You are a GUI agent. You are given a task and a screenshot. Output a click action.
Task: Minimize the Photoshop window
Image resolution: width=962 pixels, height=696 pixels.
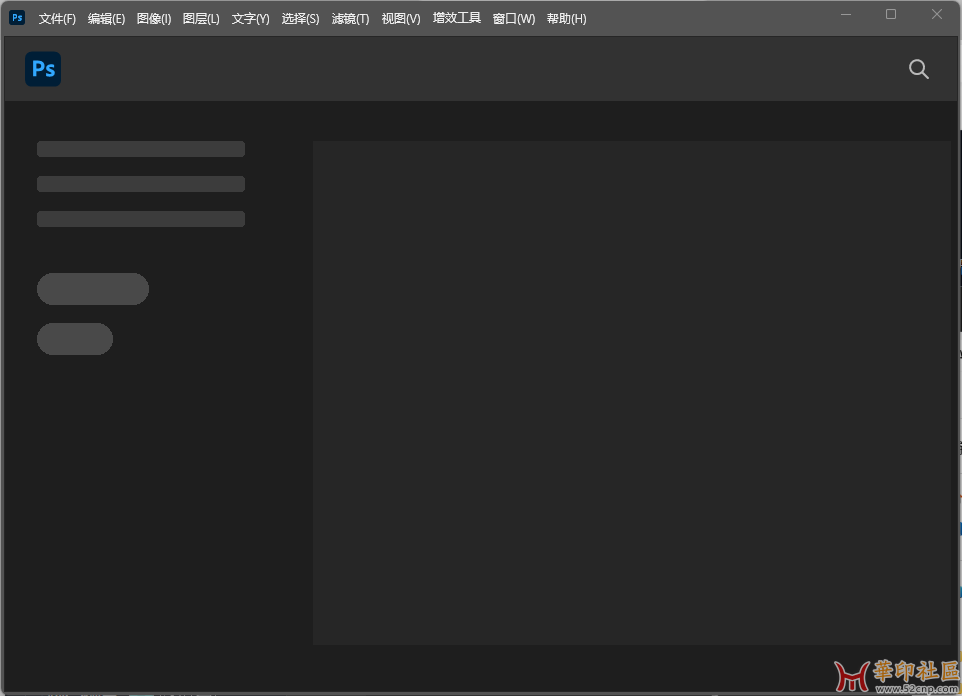(845, 14)
